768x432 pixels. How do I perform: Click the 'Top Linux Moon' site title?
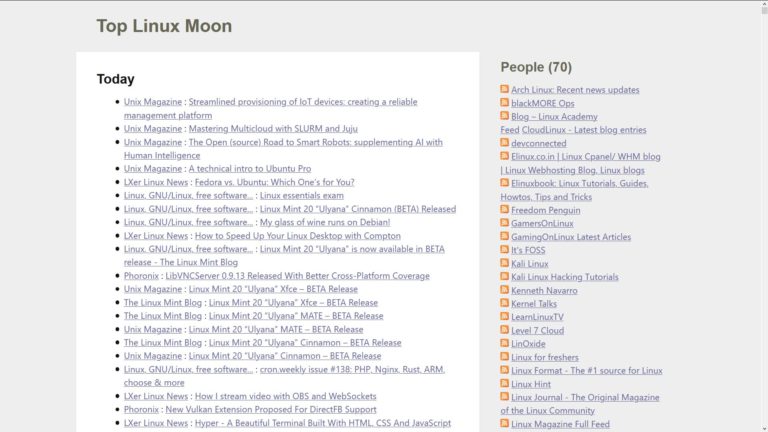tap(164, 26)
